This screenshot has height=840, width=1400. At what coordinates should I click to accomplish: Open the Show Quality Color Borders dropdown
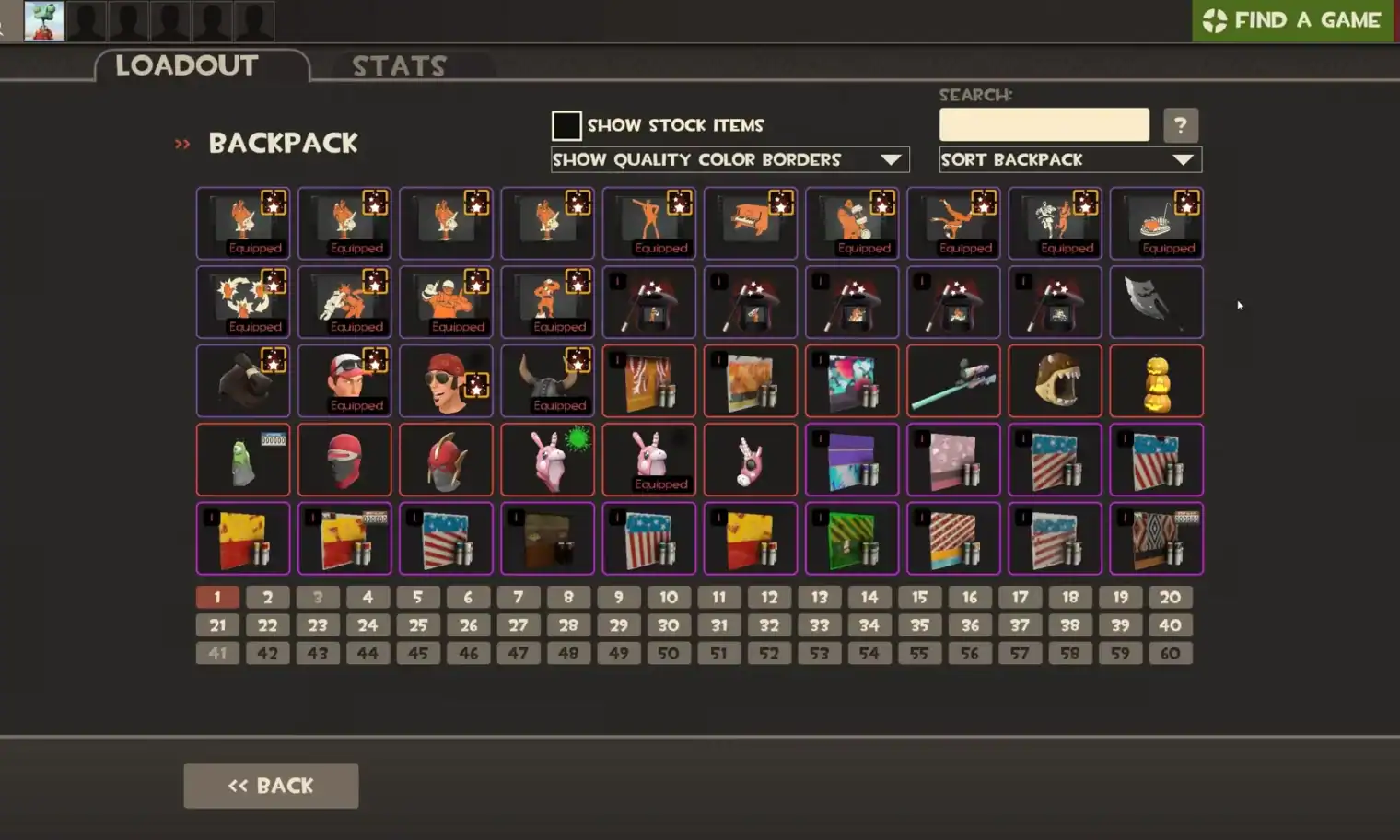(x=730, y=159)
